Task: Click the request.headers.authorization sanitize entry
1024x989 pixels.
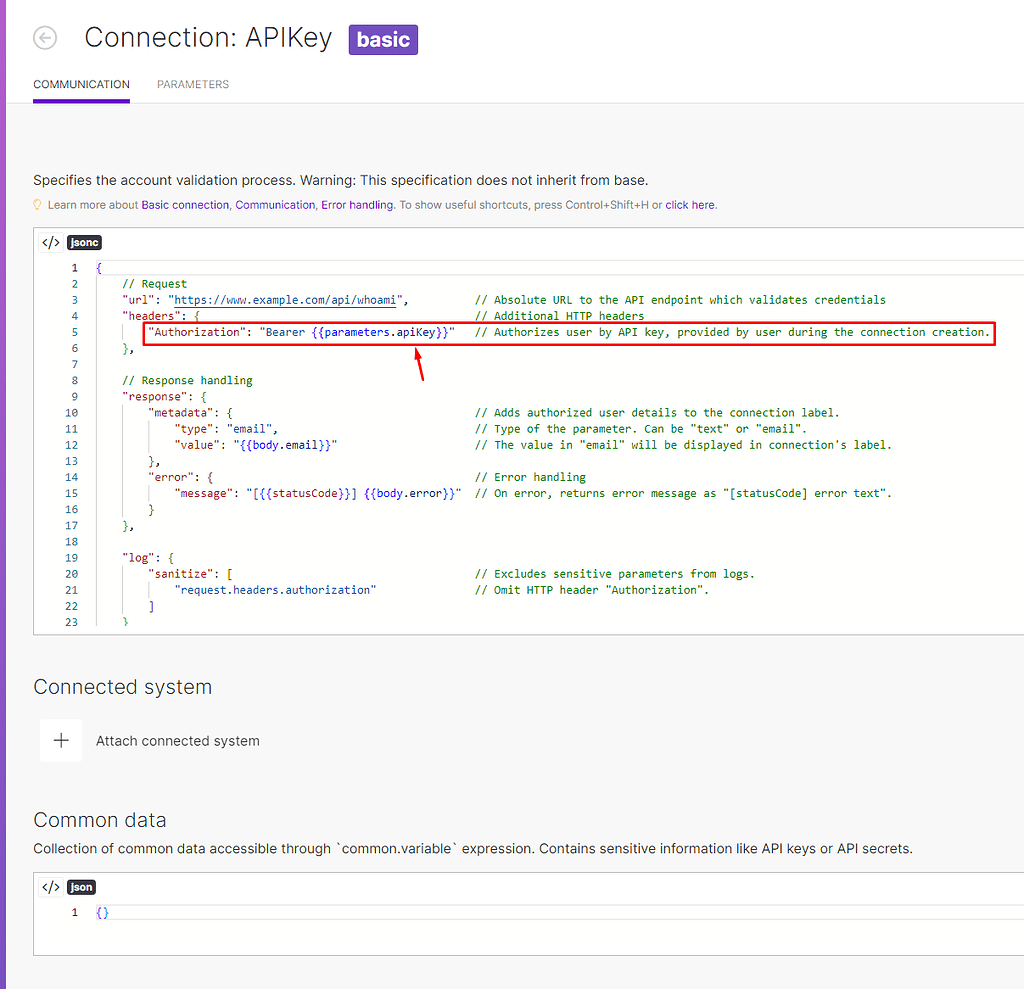Action: click(275, 590)
